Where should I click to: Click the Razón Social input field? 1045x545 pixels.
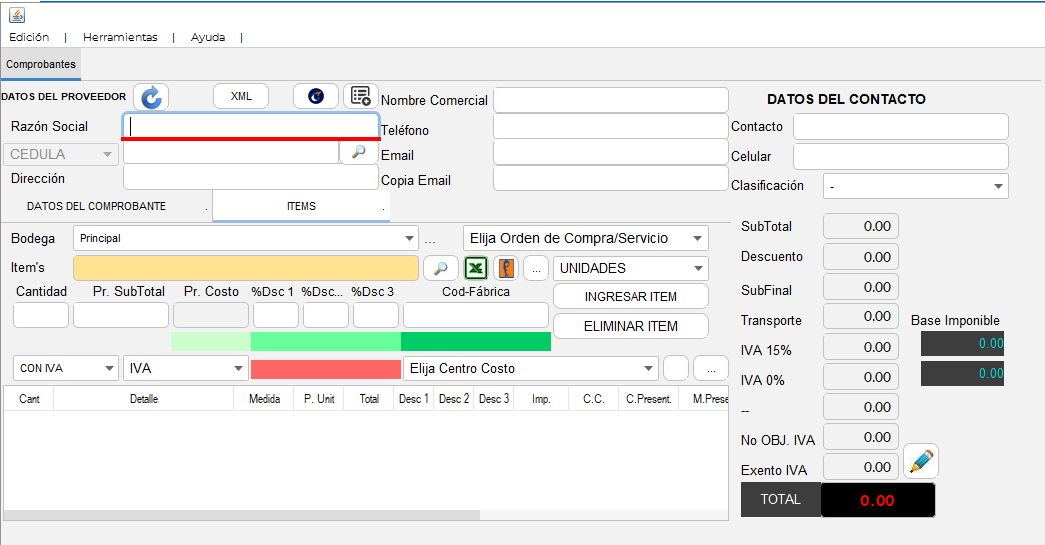click(251, 126)
